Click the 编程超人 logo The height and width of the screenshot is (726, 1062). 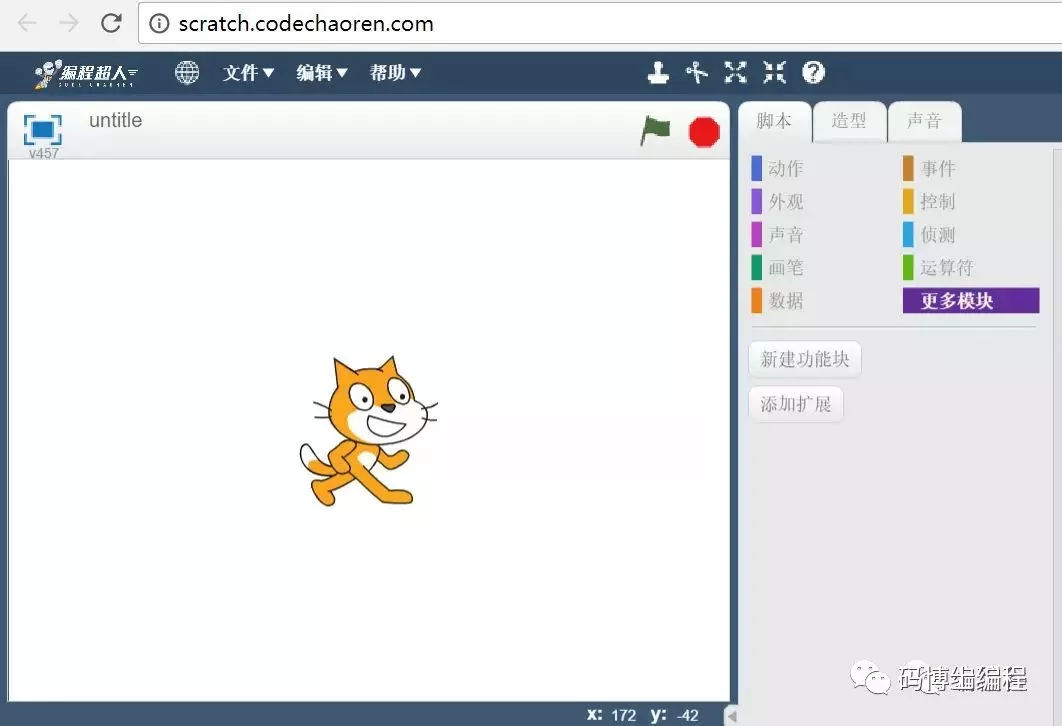point(86,73)
